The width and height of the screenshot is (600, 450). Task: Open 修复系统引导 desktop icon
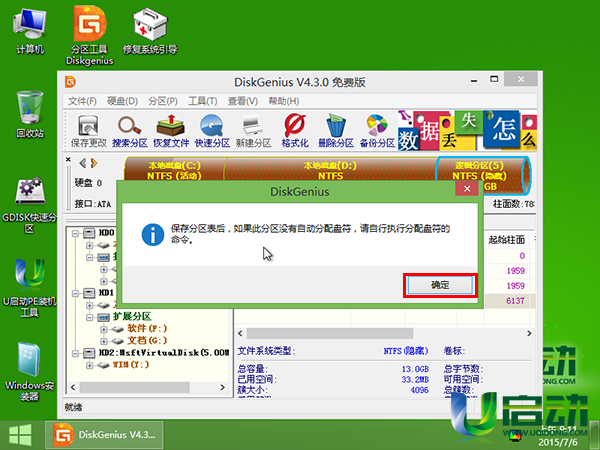(x=150, y=32)
